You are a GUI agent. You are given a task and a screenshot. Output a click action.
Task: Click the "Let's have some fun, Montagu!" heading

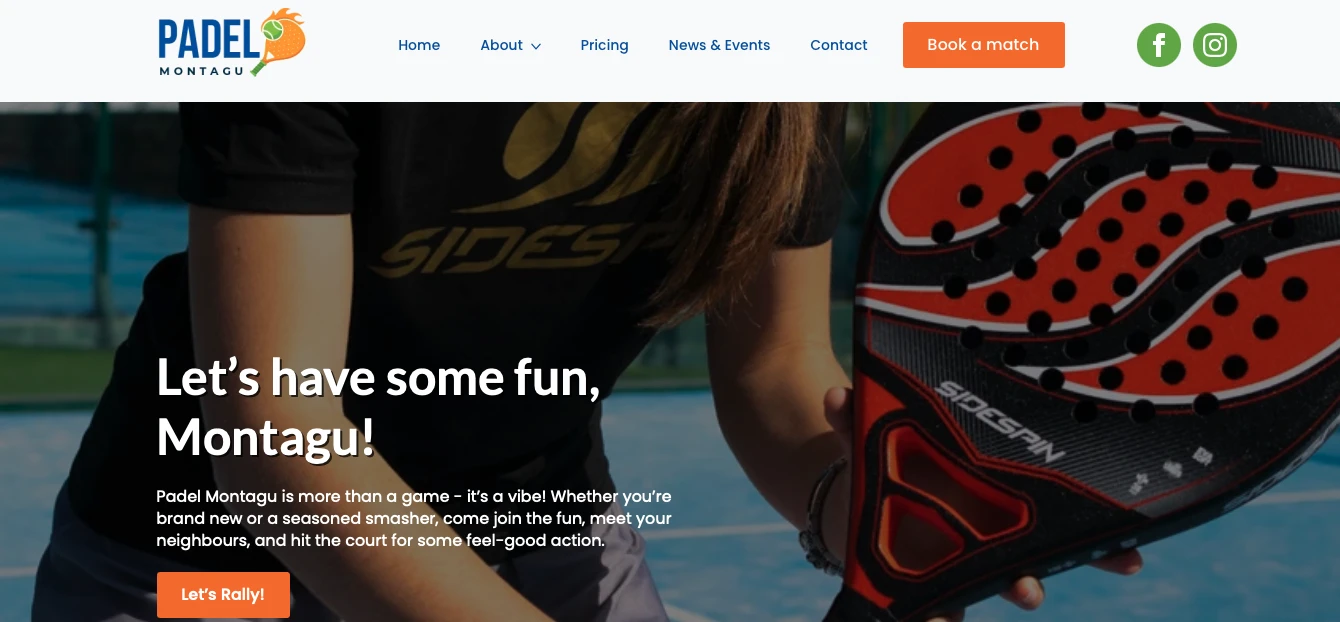point(379,406)
